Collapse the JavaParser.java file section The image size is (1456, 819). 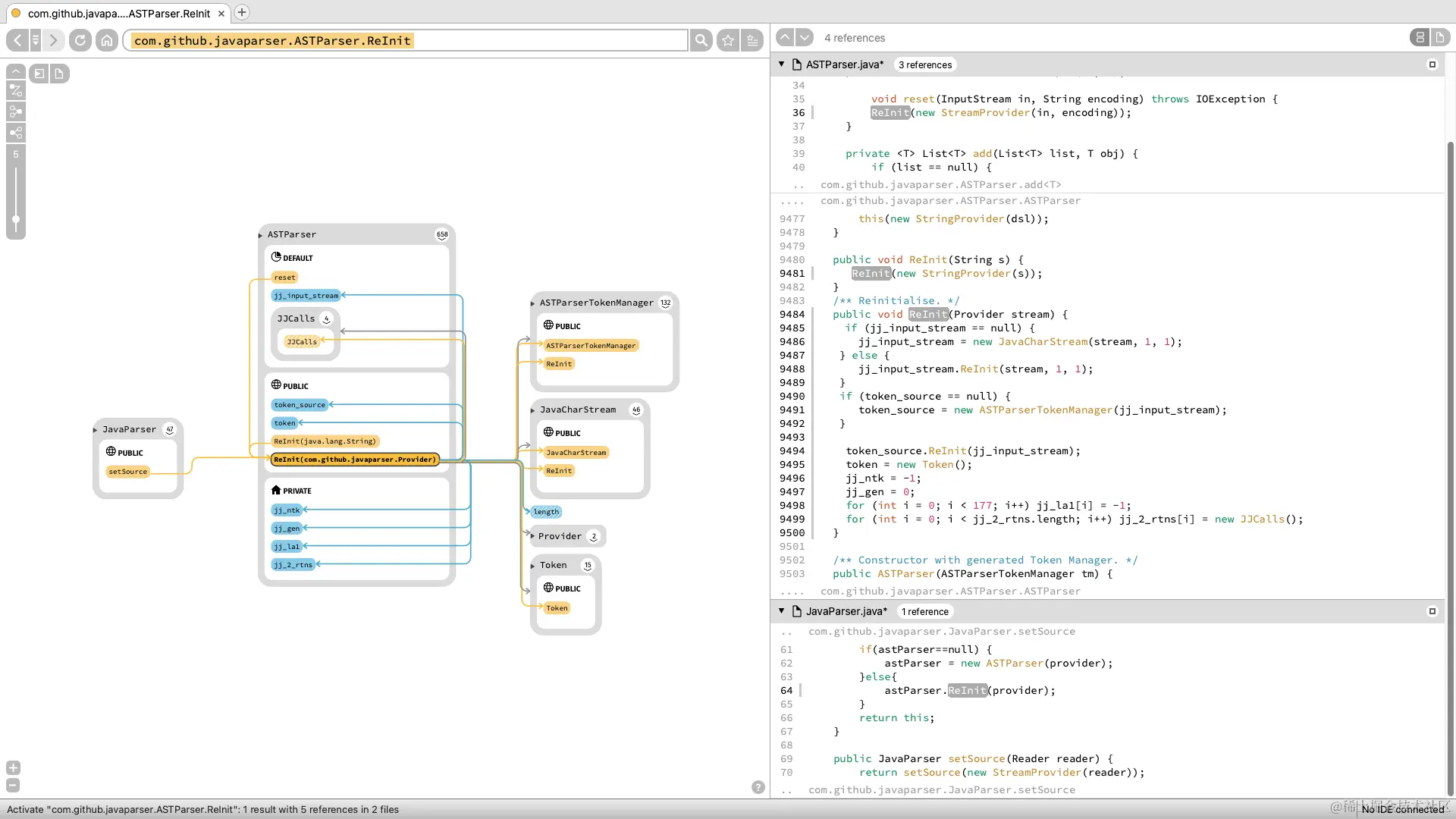pos(781,611)
